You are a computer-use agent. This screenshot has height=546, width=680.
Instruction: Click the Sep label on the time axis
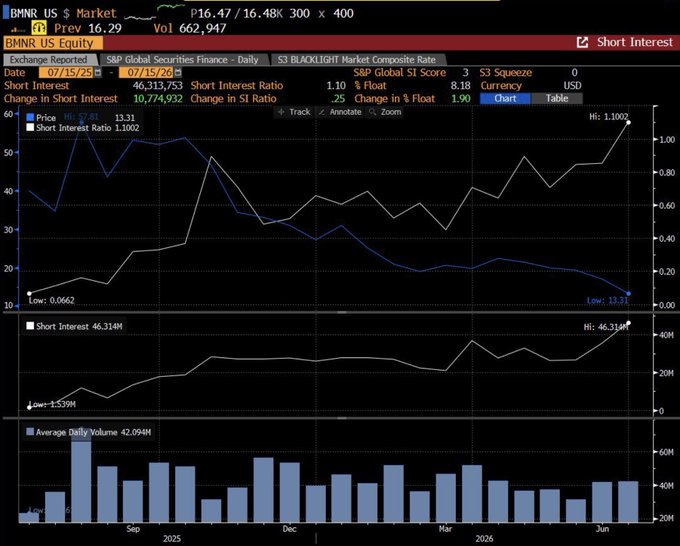(133, 529)
